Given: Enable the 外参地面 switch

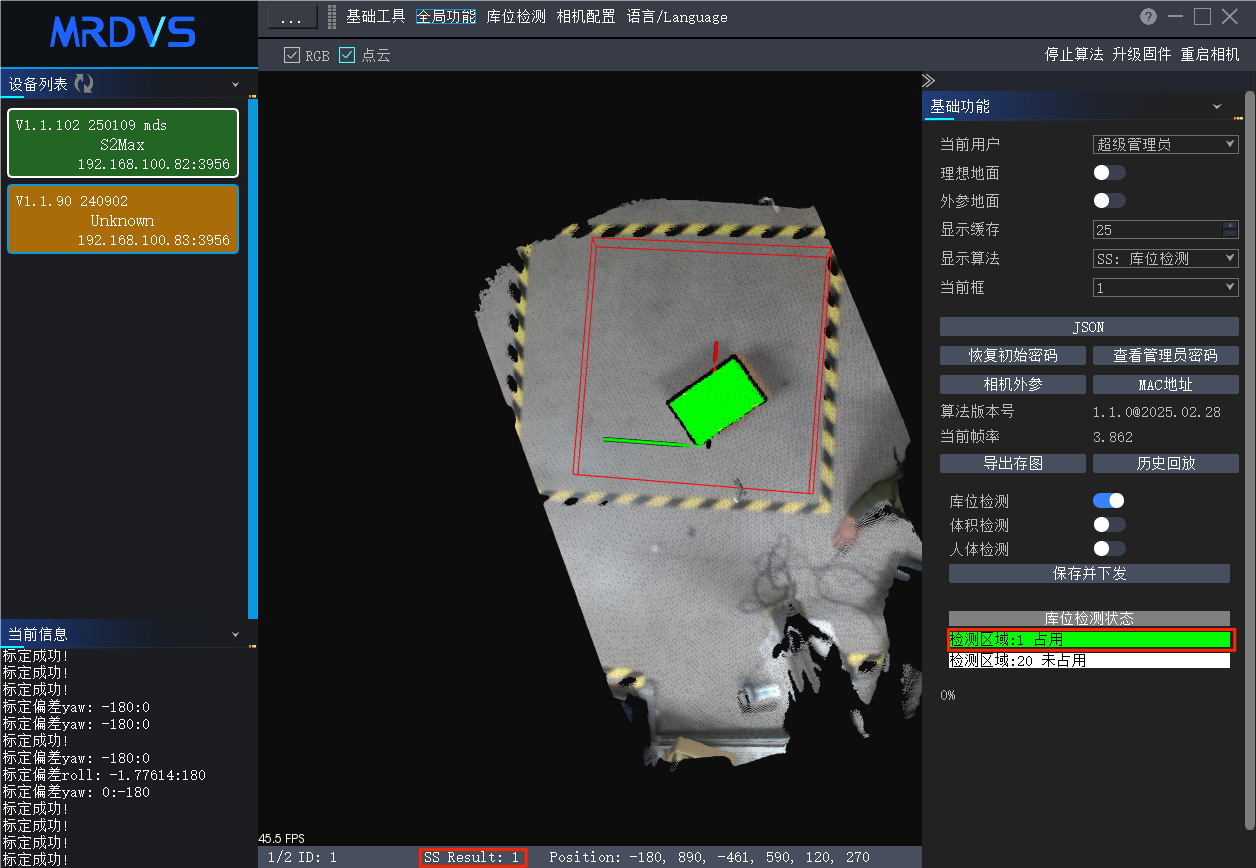Looking at the screenshot, I should tap(1109, 201).
